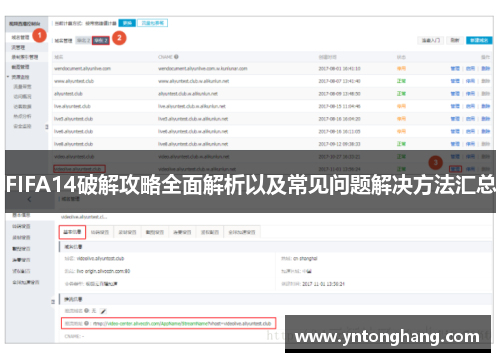Click CNAME aliyuntest.club.w.alikunlun.net without www prefix
This screenshot has height=362, width=500.
tap(188, 94)
